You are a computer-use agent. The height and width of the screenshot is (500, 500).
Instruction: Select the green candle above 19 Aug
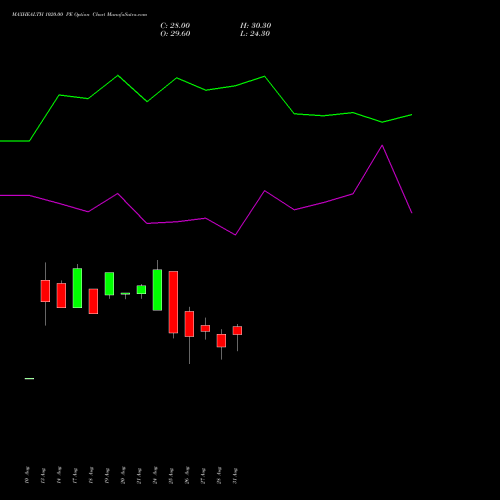click(x=109, y=284)
